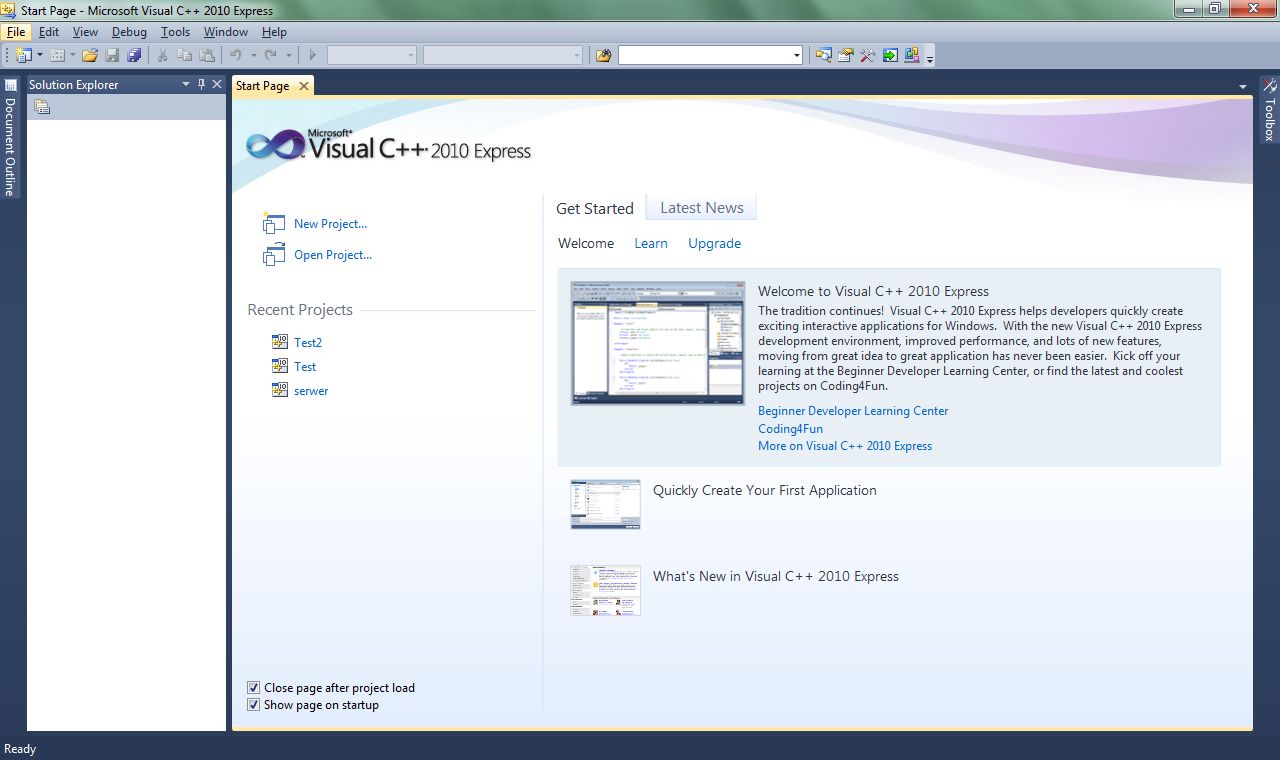Uncheck Close page after project load
1280x760 pixels.
click(253, 688)
